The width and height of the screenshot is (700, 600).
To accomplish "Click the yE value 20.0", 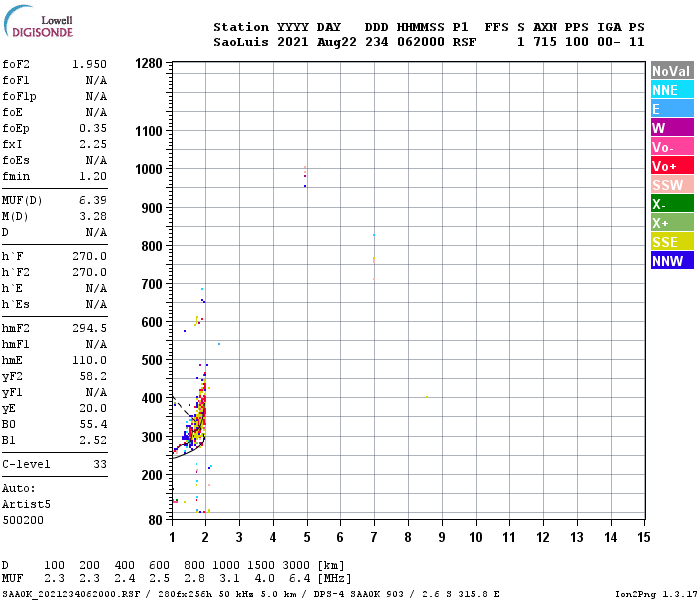I will click(93, 408).
